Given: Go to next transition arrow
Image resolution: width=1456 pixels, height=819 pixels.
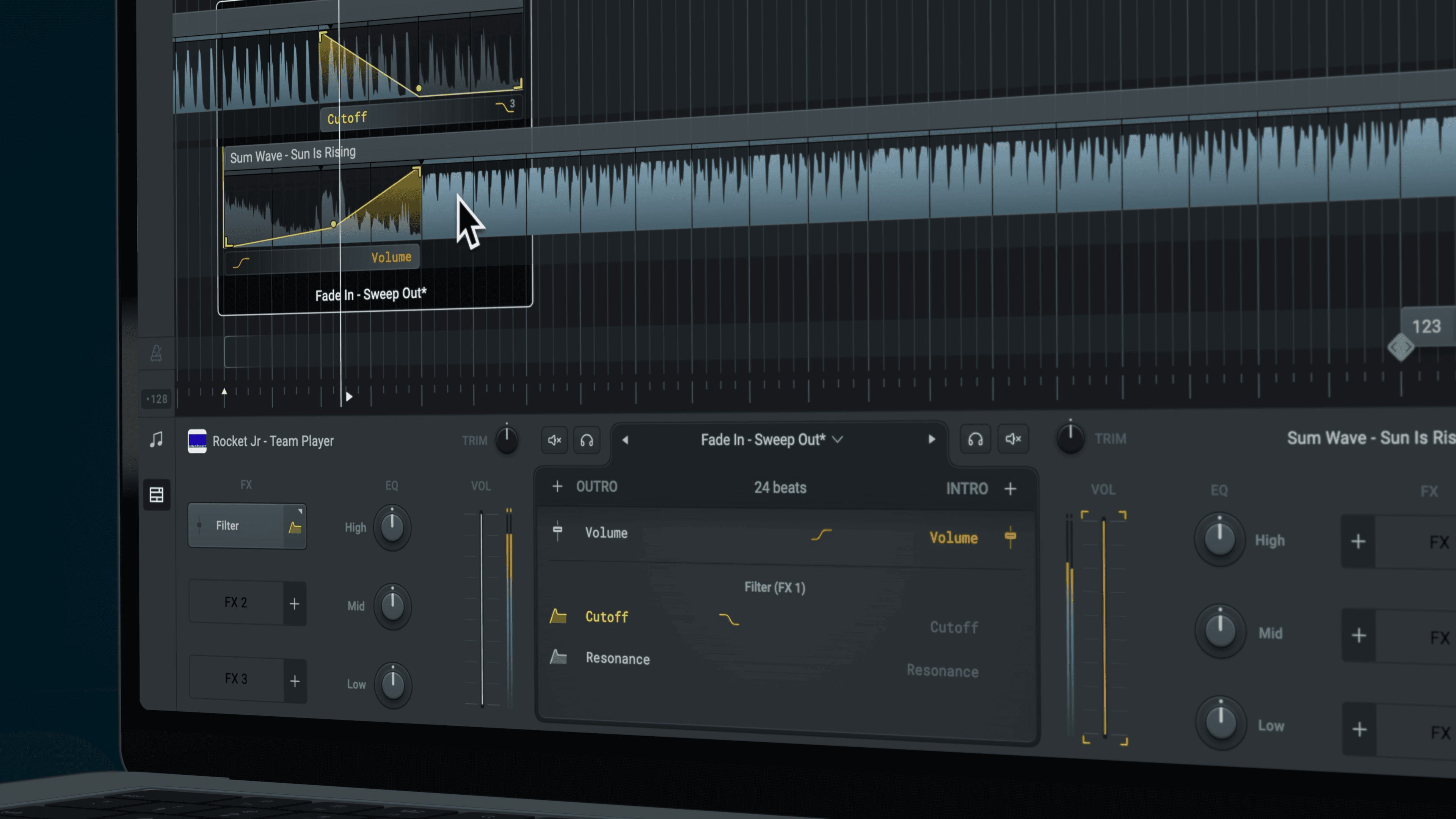Looking at the screenshot, I should [x=932, y=439].
